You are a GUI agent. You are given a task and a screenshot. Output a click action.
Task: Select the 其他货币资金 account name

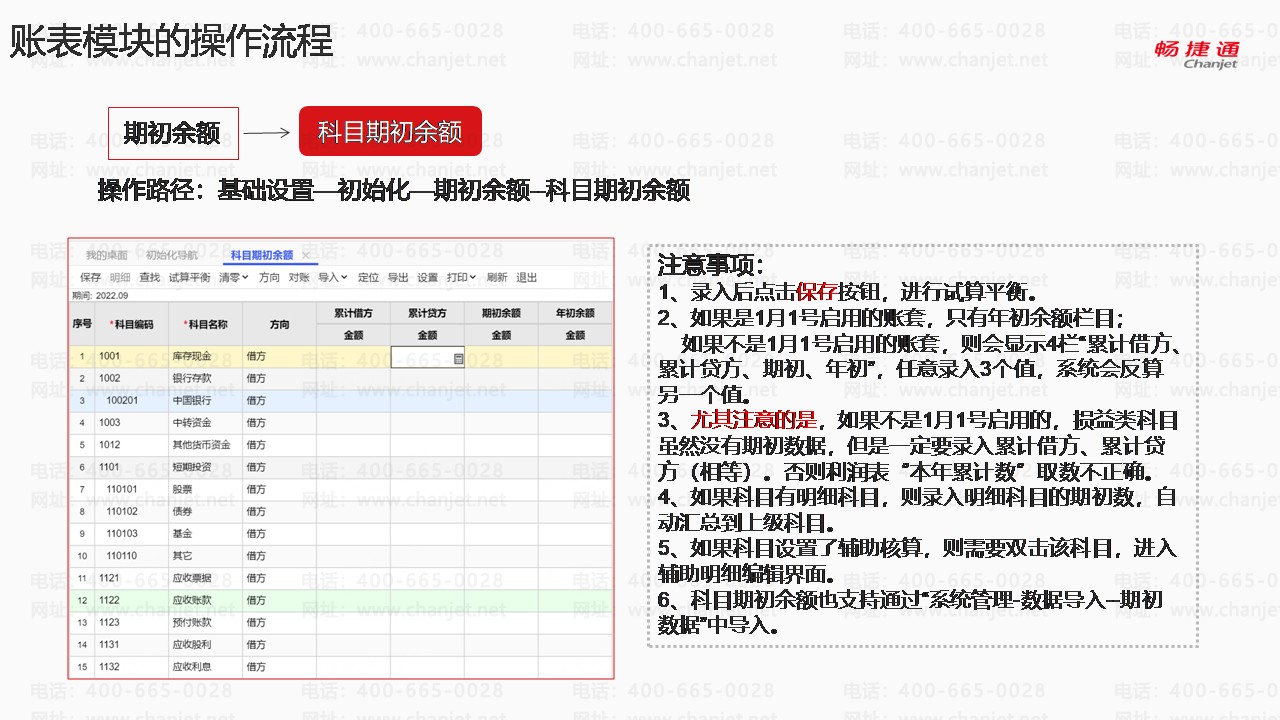(201, 445)
